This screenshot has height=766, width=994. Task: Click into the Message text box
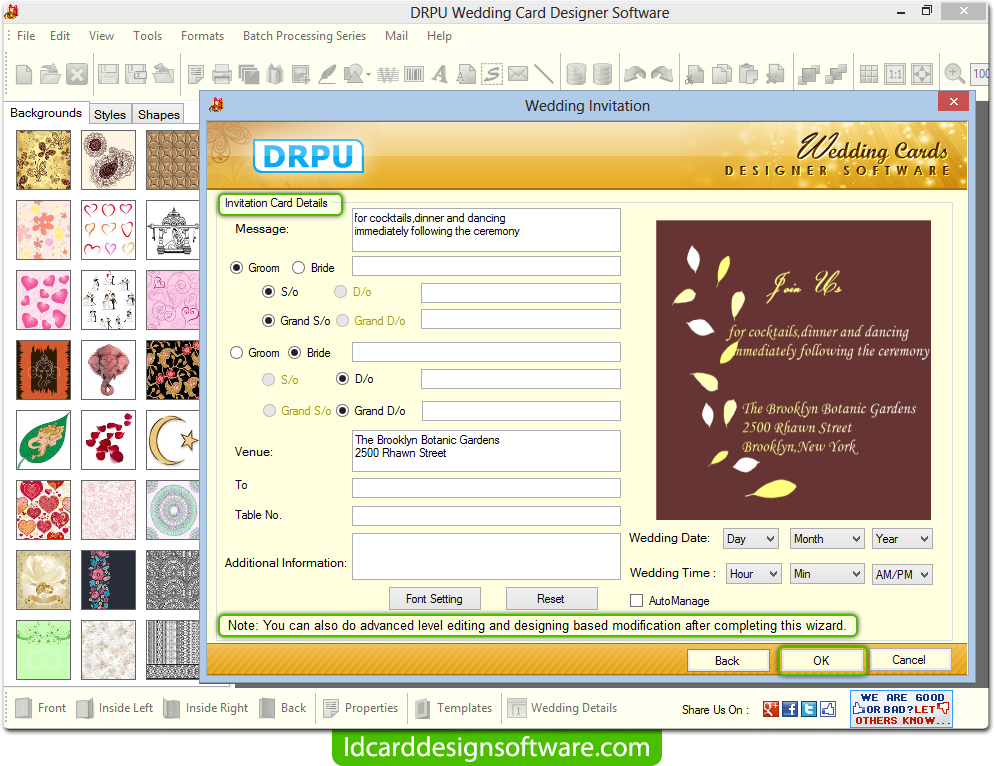point(486,230)
